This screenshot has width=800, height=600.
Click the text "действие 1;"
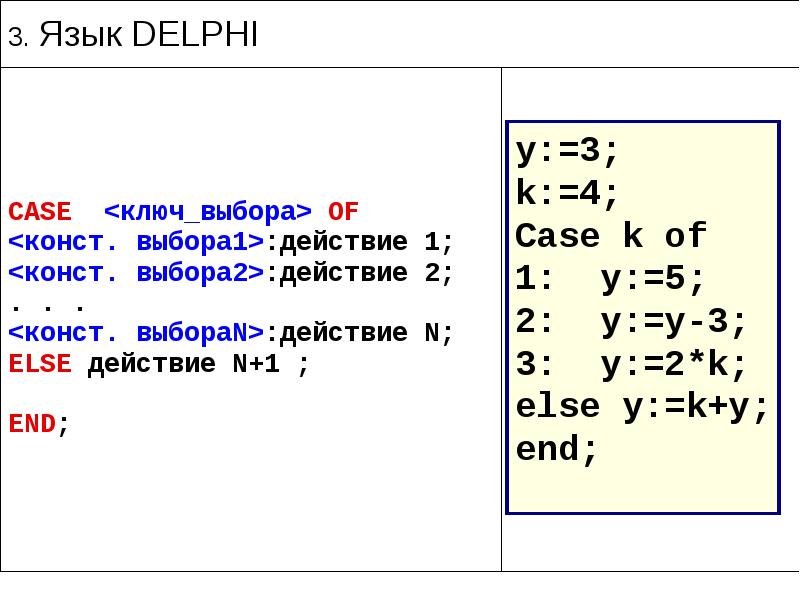click(x=361, y=242)
